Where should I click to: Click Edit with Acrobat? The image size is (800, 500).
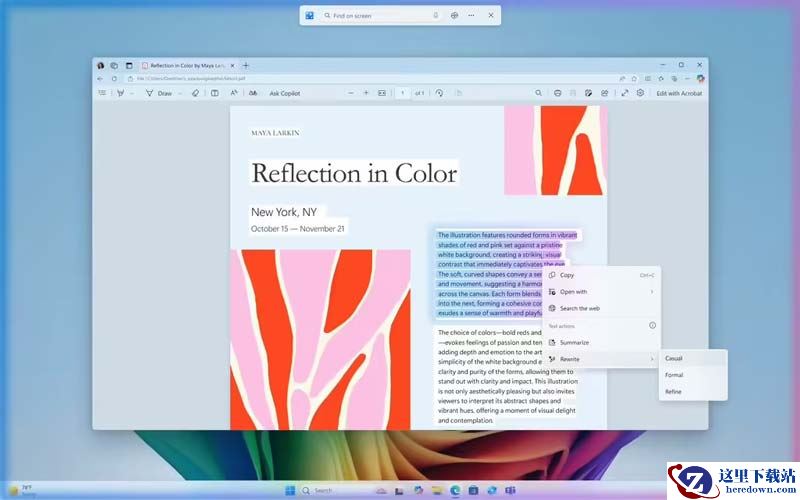[679, 93]
